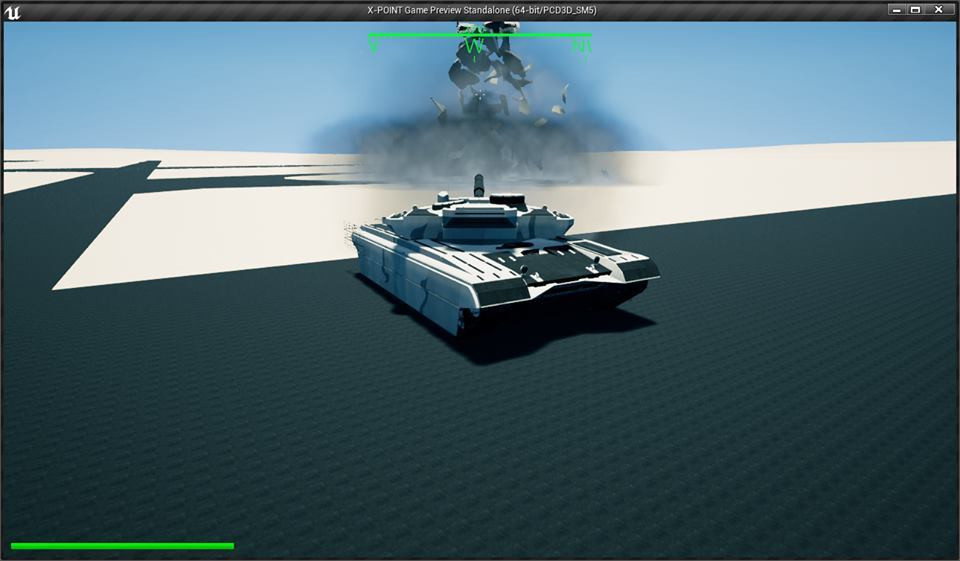960x561 pixels.
Task: Click the green health bar
Action: 122,546
